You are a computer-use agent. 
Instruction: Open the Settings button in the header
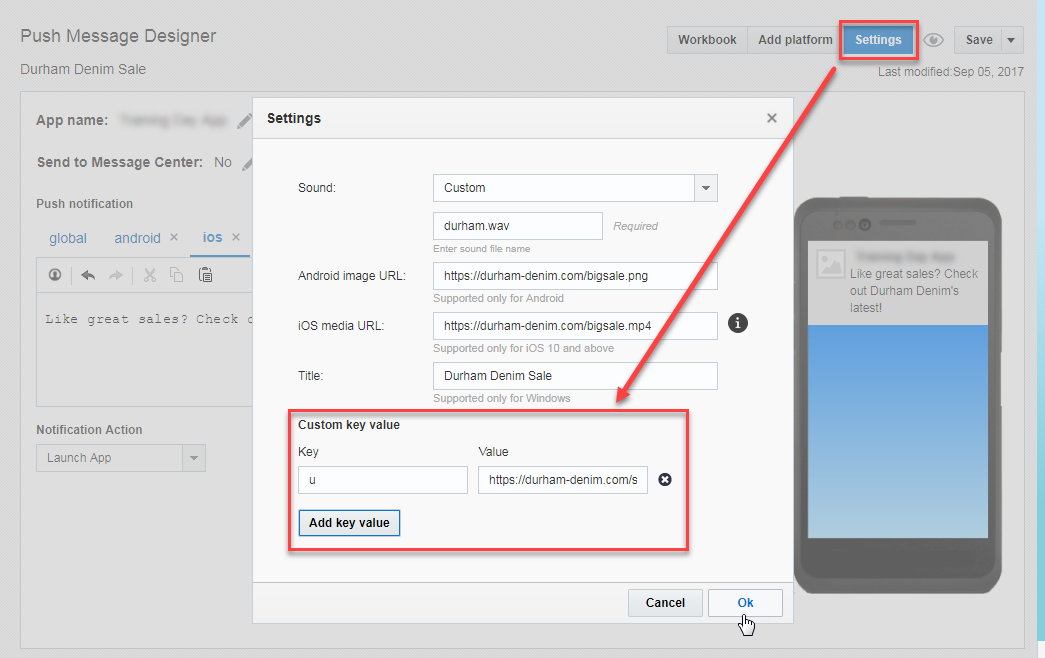coord(878,40)
